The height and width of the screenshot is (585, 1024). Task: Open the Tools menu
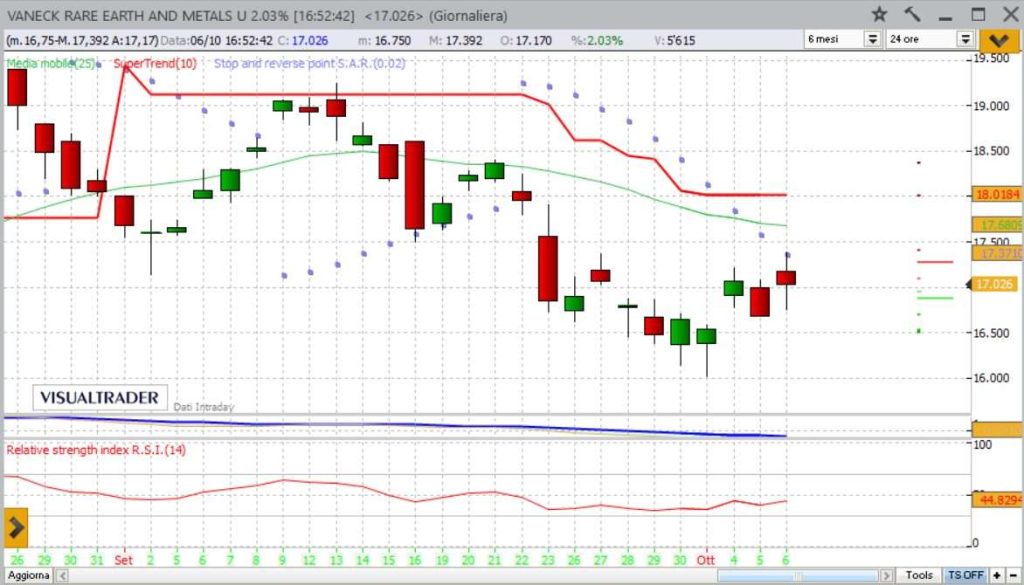tap(918, 575)
